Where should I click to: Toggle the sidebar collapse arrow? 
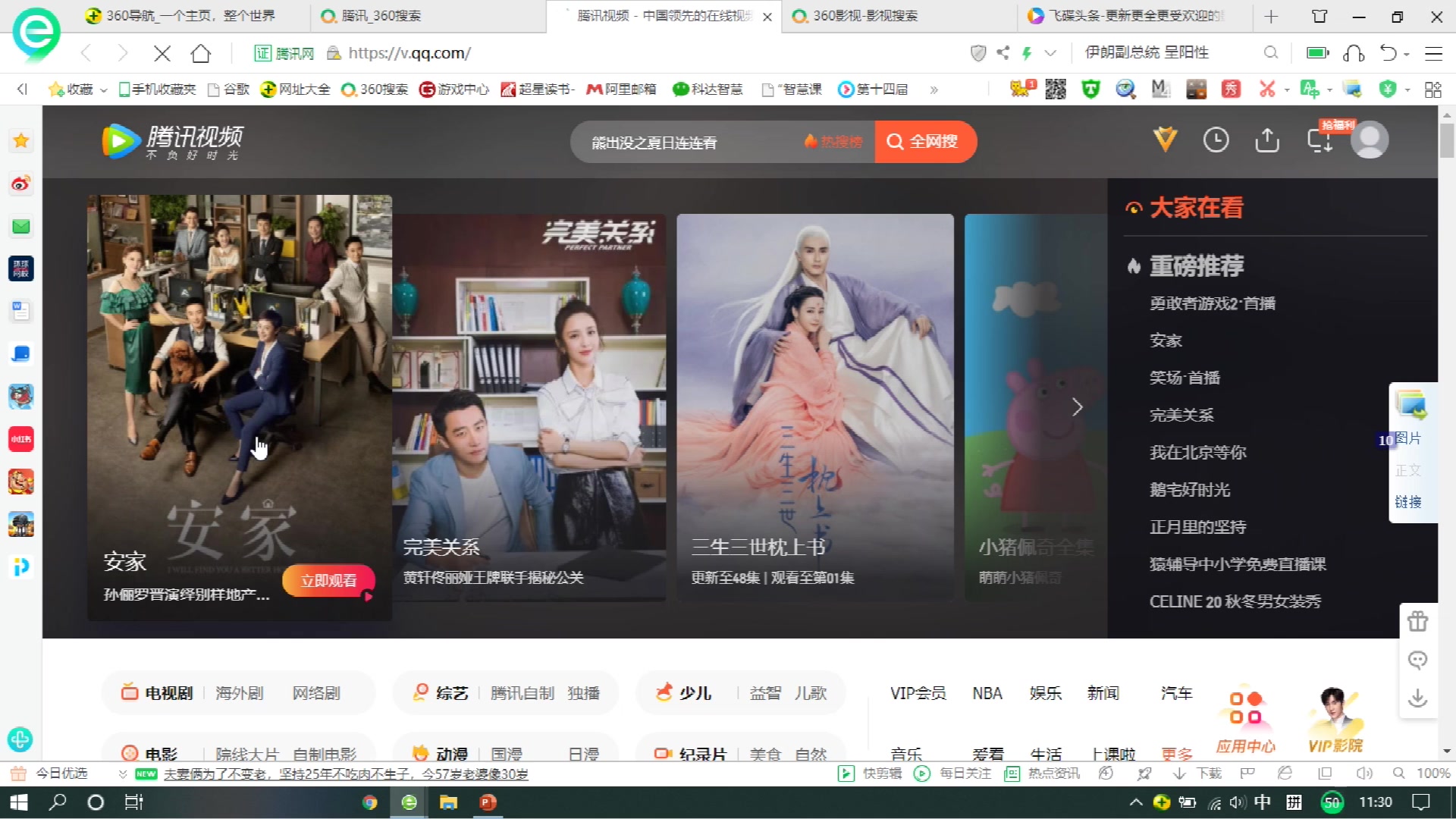point(22,89)
